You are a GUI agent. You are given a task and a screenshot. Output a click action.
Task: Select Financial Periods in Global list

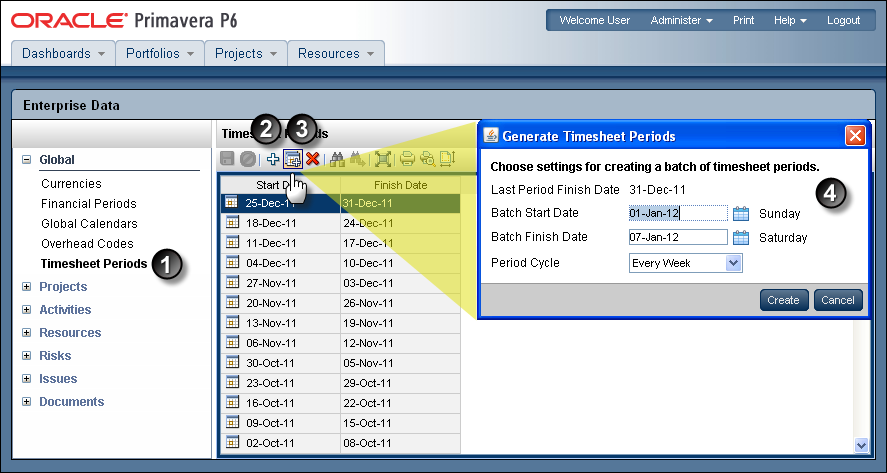89,204
